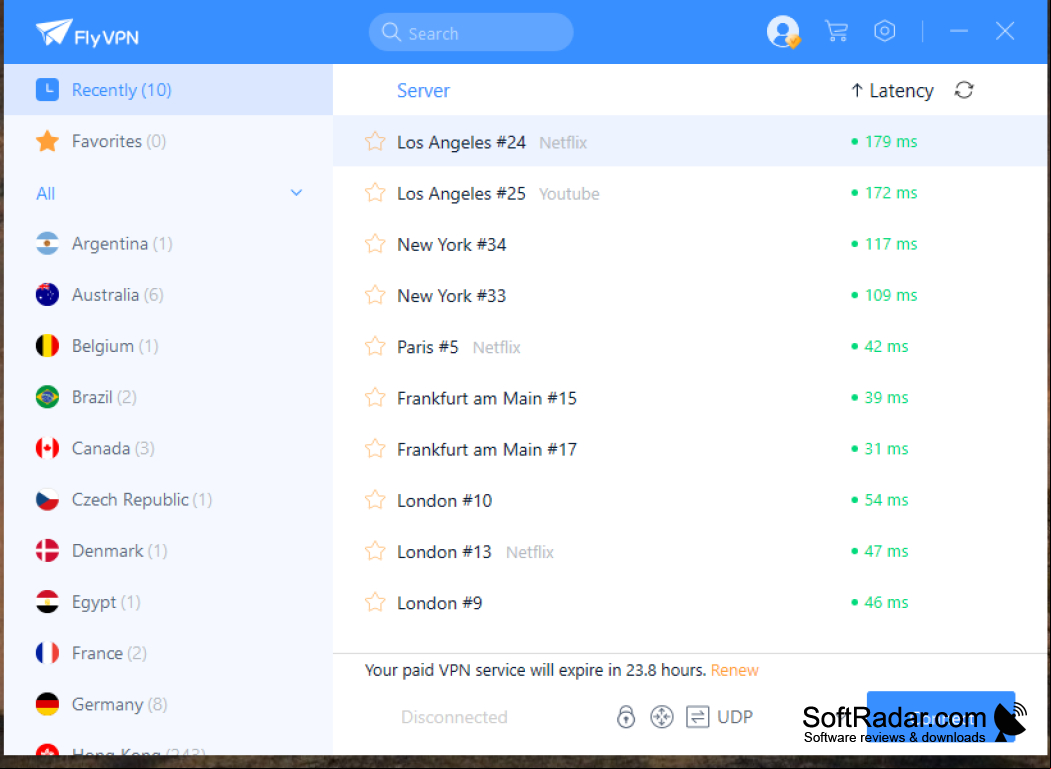Image resolution: width=1051 pixels, height=769 pixels.
Task: Click the France flag icon
Action: coord(48,653)
